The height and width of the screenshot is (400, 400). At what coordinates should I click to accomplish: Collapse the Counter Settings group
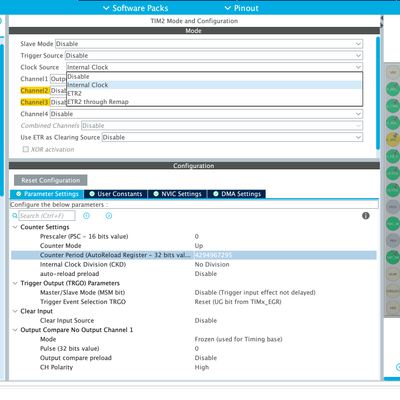(x=15, y=227)
